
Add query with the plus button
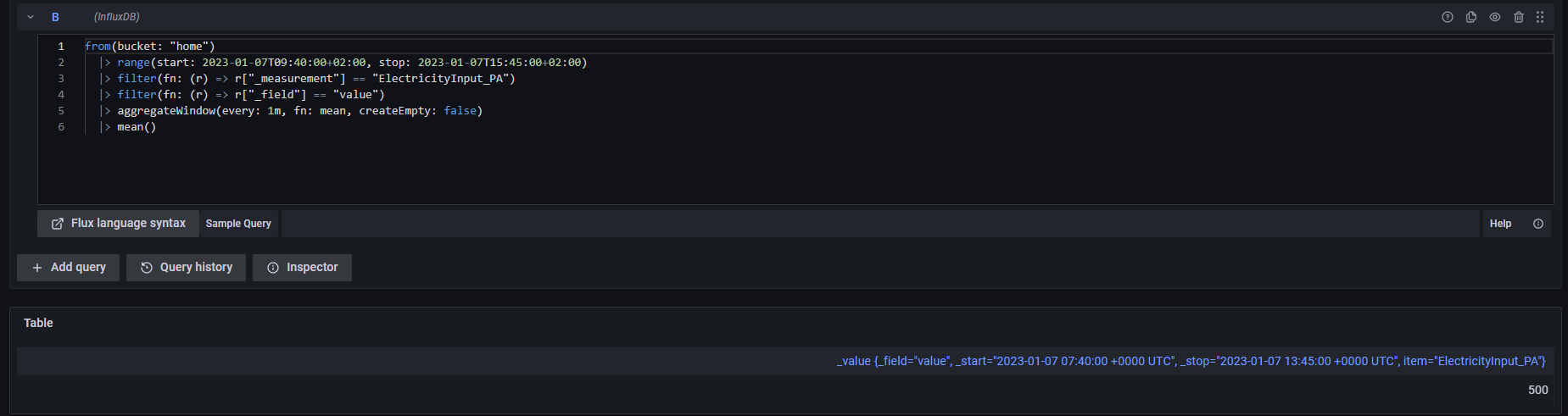pyautogui.click(x=69, y=268)
